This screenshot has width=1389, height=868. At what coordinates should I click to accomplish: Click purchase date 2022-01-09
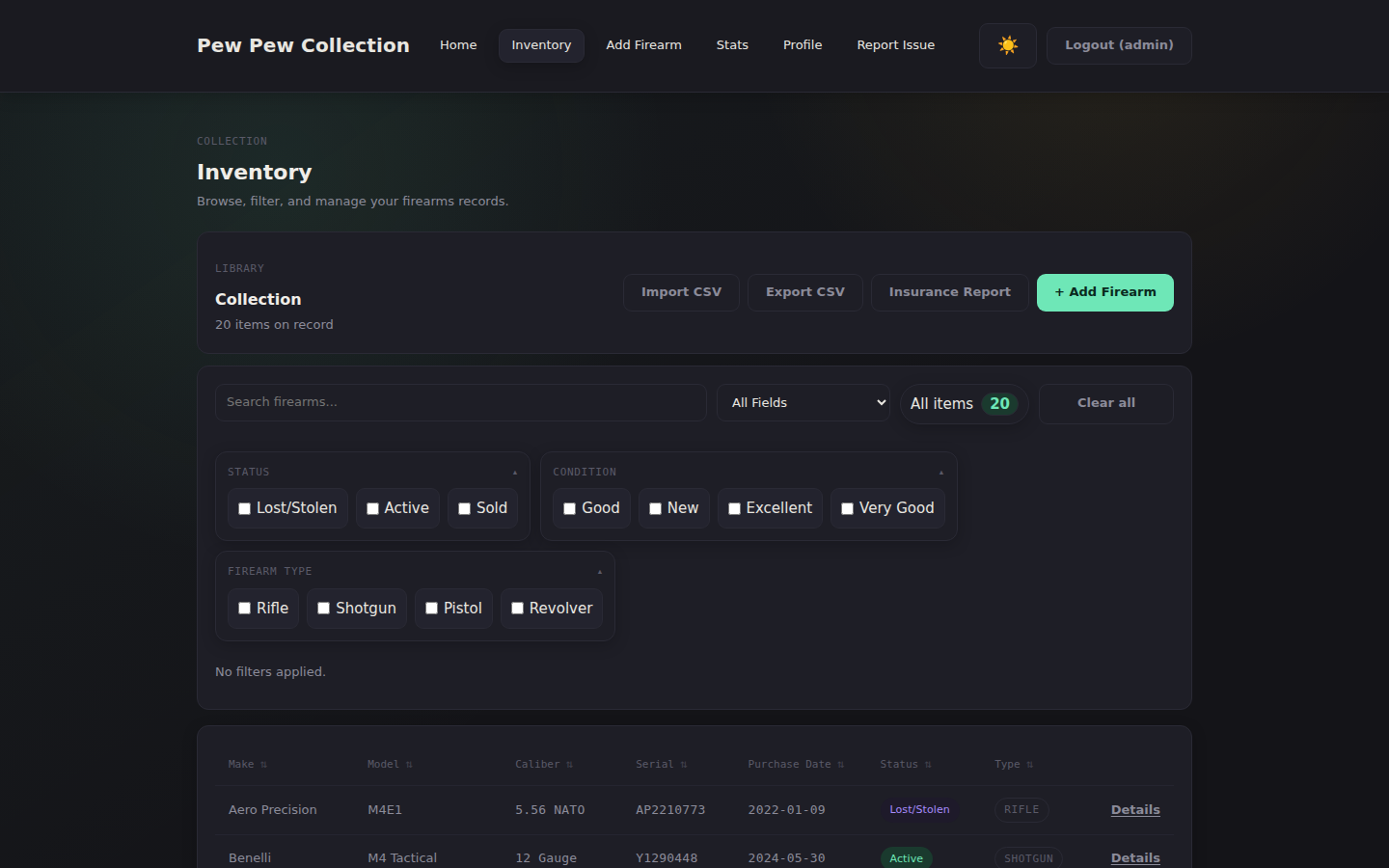[x=786, y=810]
